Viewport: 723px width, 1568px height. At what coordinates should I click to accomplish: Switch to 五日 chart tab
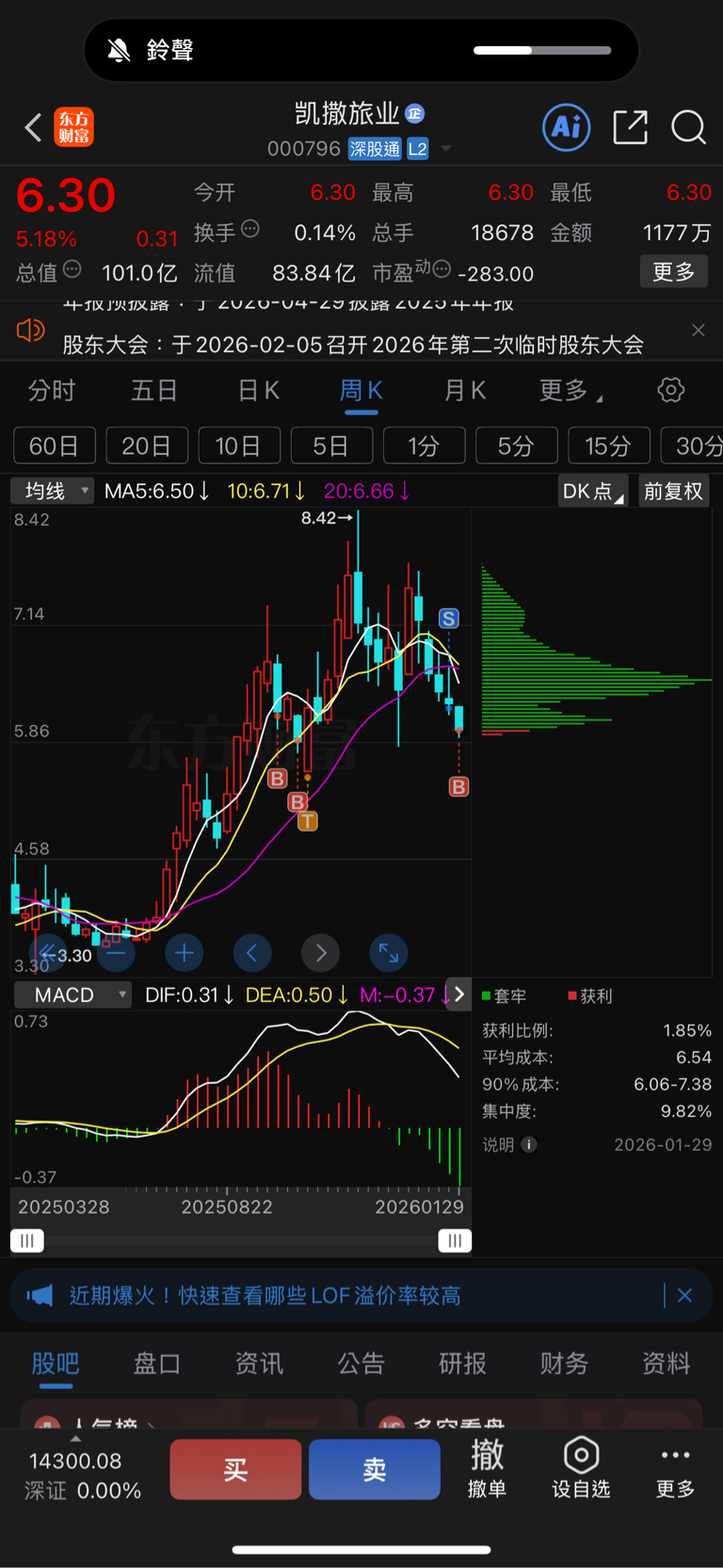(x=154, y=391)
